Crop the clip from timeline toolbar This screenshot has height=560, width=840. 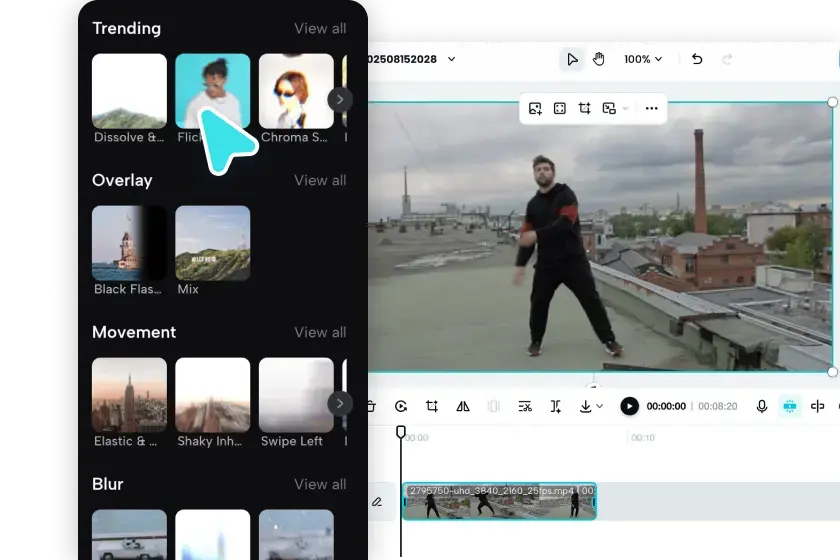pyautogui.click(x=432, y=407)
